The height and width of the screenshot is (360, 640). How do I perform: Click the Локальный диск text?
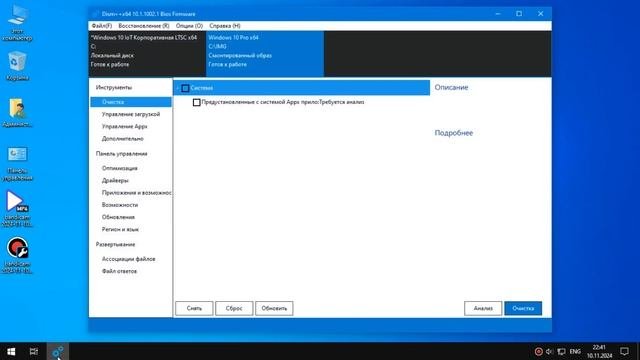point(112,56)
